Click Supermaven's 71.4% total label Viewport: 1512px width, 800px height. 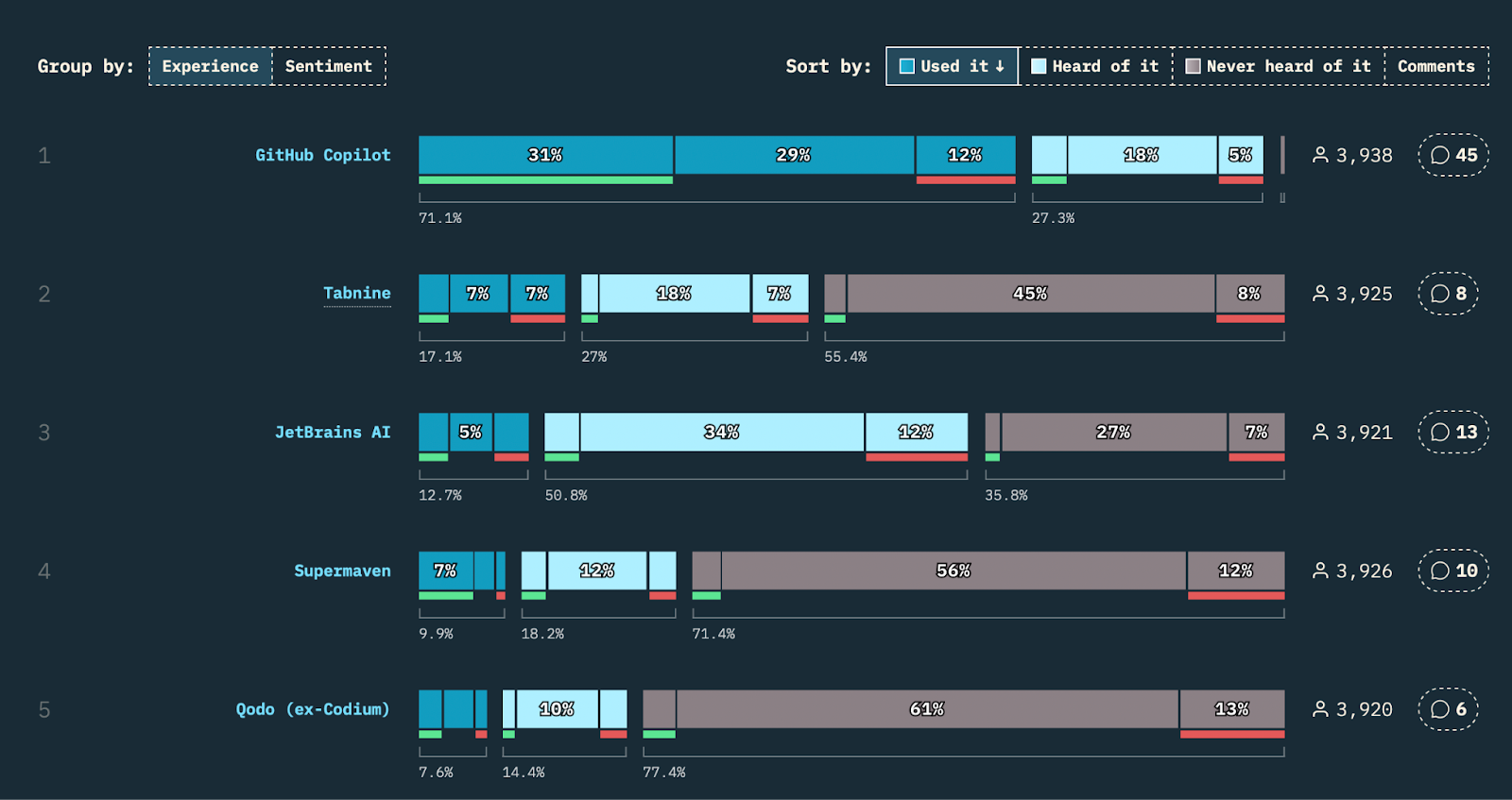(x=713, y=634)
